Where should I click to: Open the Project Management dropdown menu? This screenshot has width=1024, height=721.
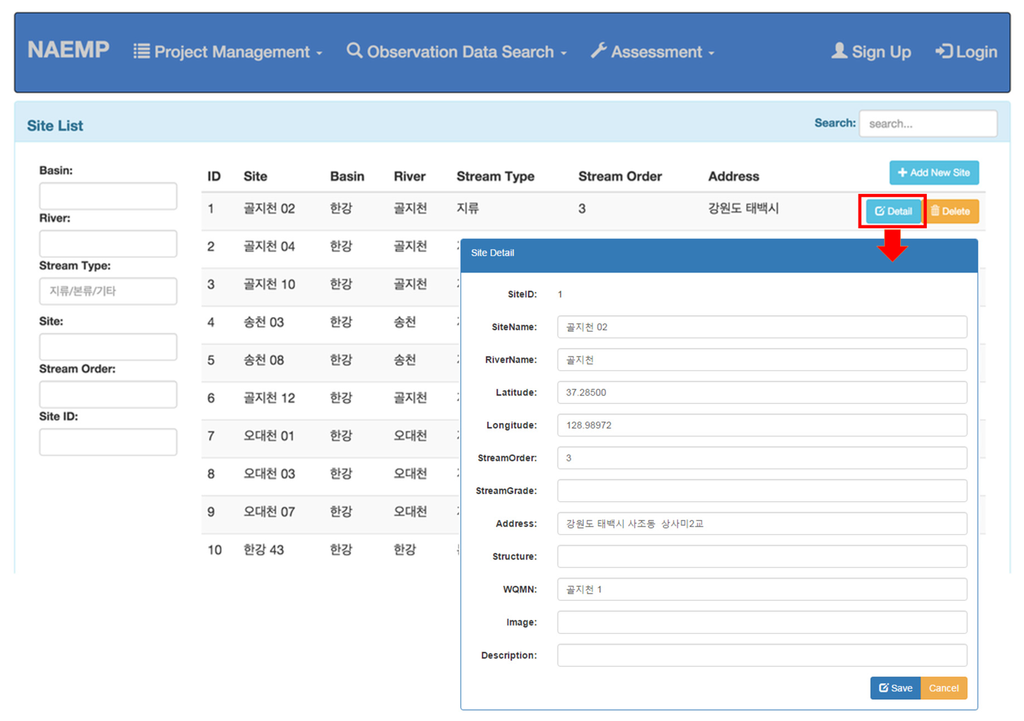[x=228, y=52]
